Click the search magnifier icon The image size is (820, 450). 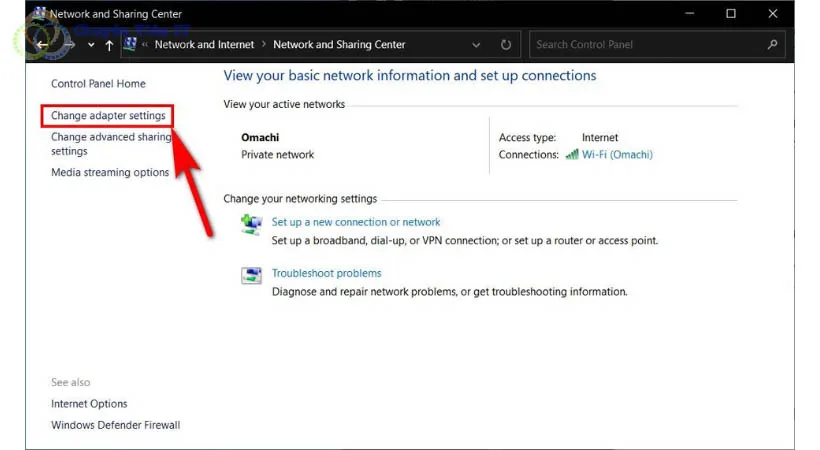pos(772,45)
